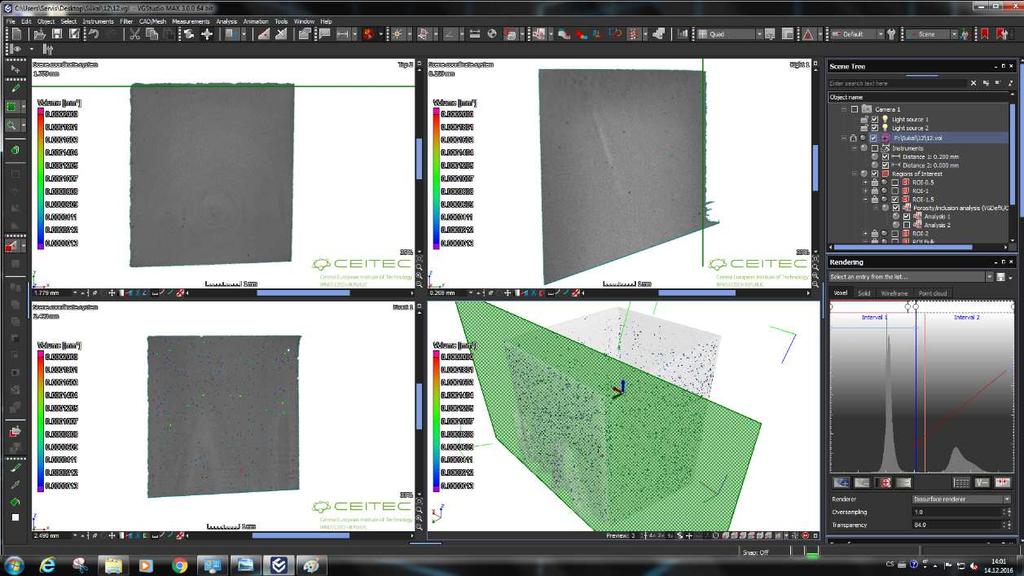Expand the ROI-2 tree node
Screen dimensions: 1024x576
tap(865, 233)
